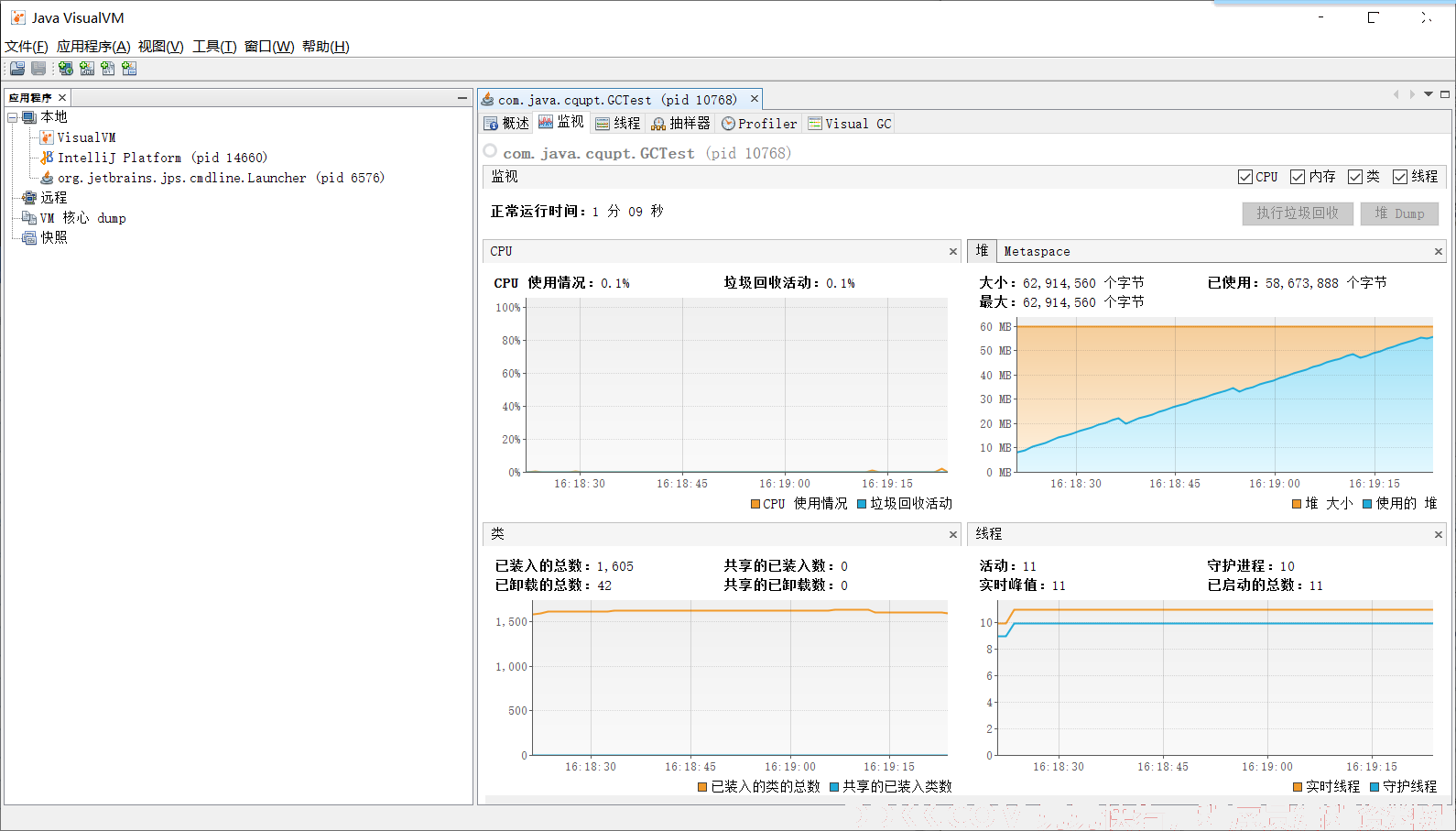The image size is (1456, 831).
Task: Click the Java cup icon of jps Launcher
Action: pyautogui.click(x=47, y=178)
